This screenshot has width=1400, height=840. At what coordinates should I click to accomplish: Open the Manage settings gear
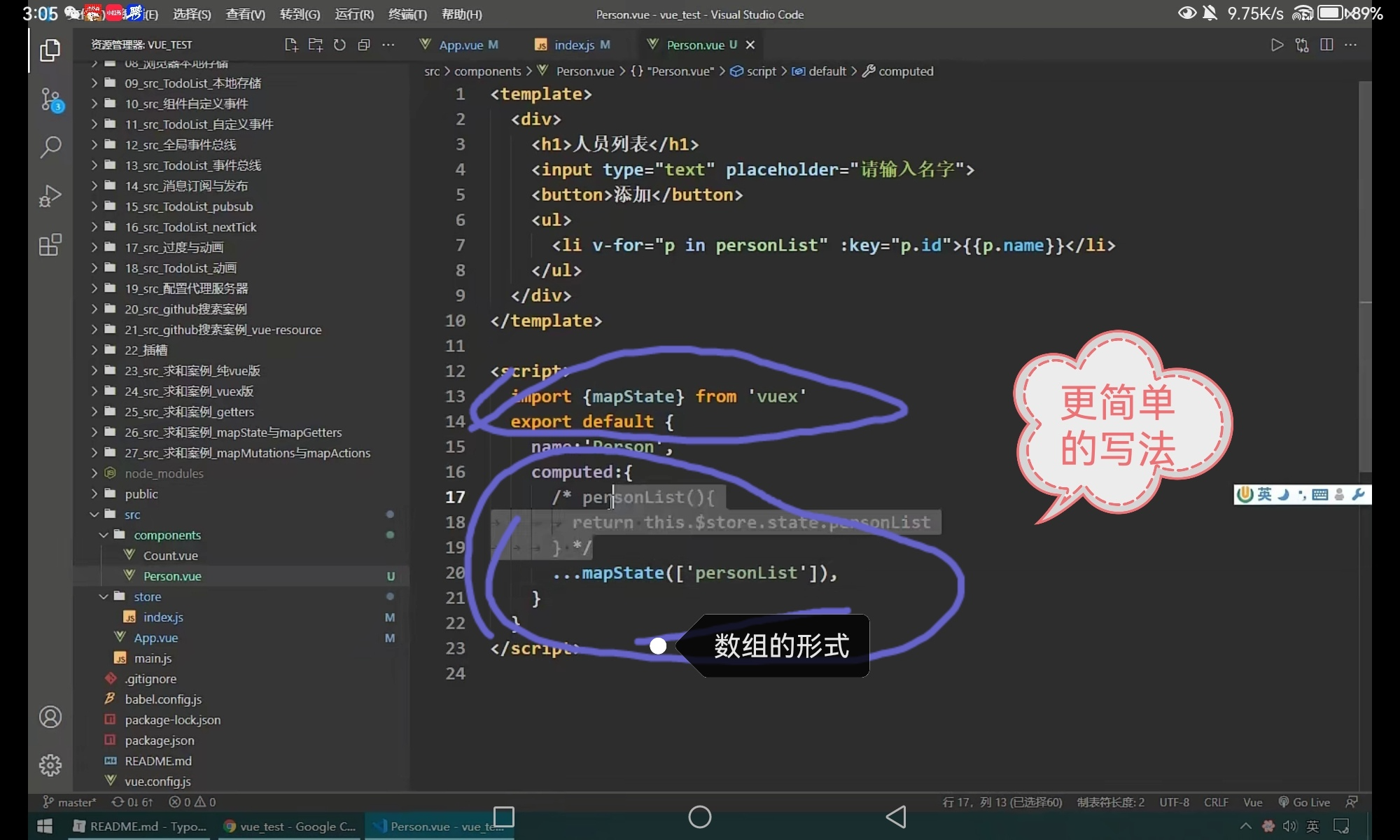tap(50, 764)
